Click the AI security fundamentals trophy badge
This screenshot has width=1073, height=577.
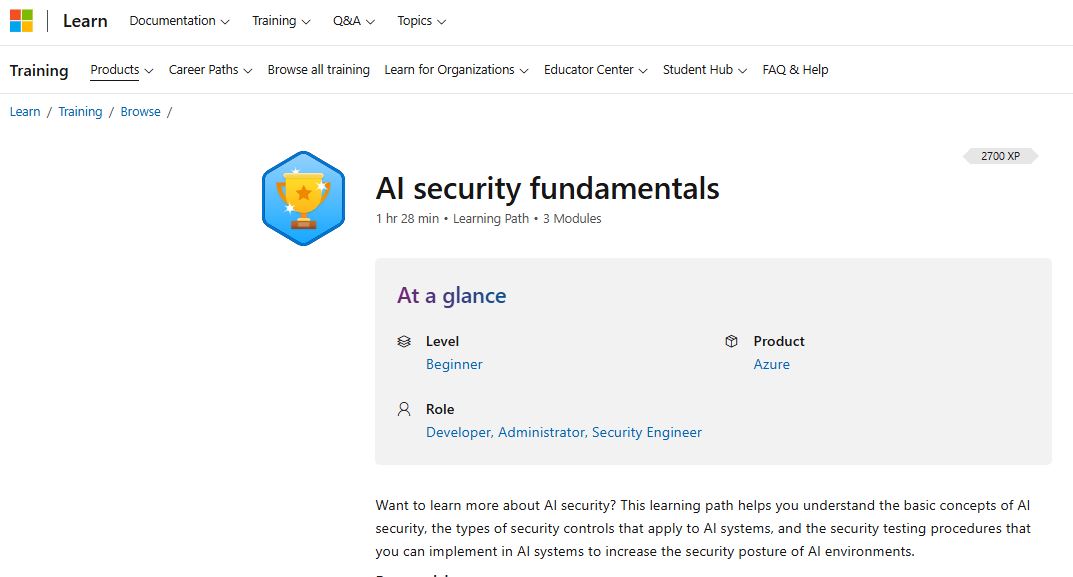coord(303,197)
